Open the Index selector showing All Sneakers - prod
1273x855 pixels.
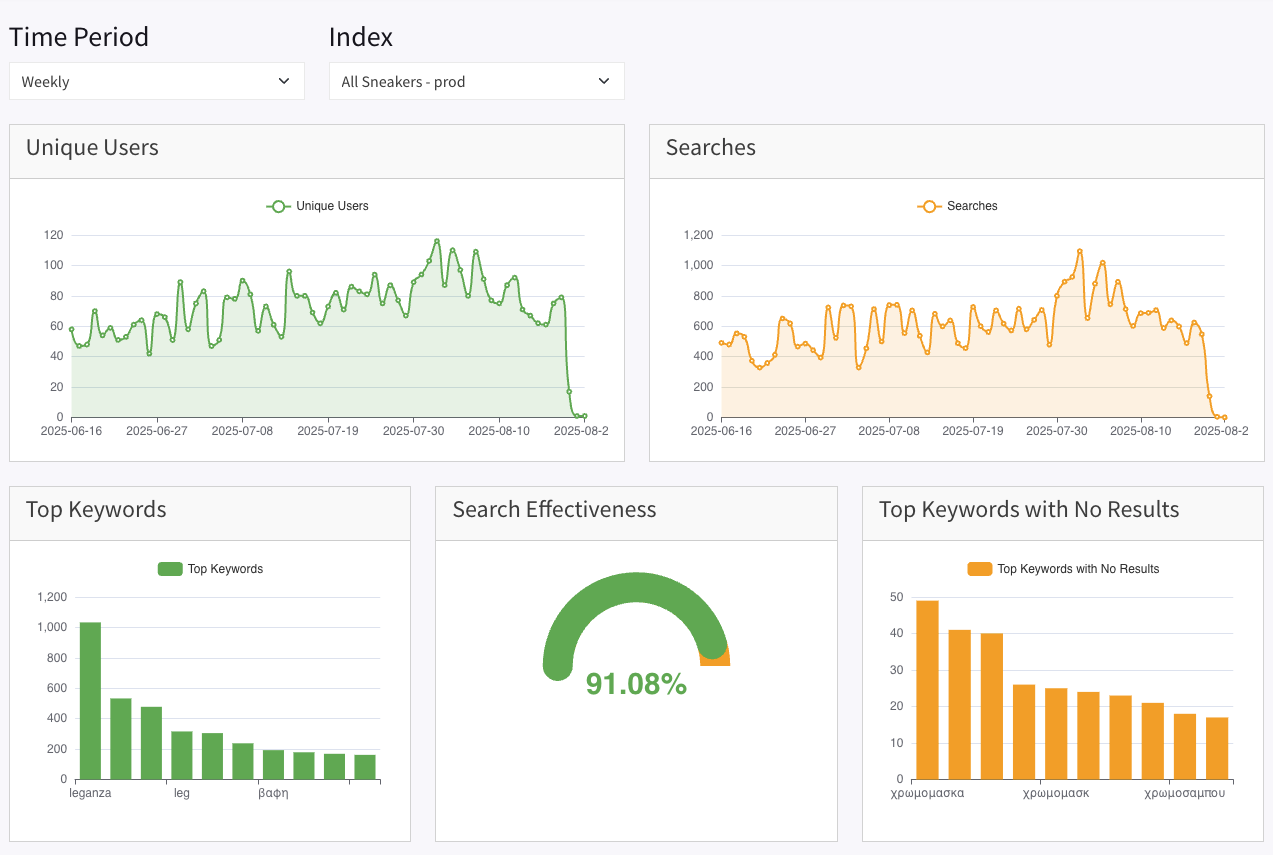476,81
